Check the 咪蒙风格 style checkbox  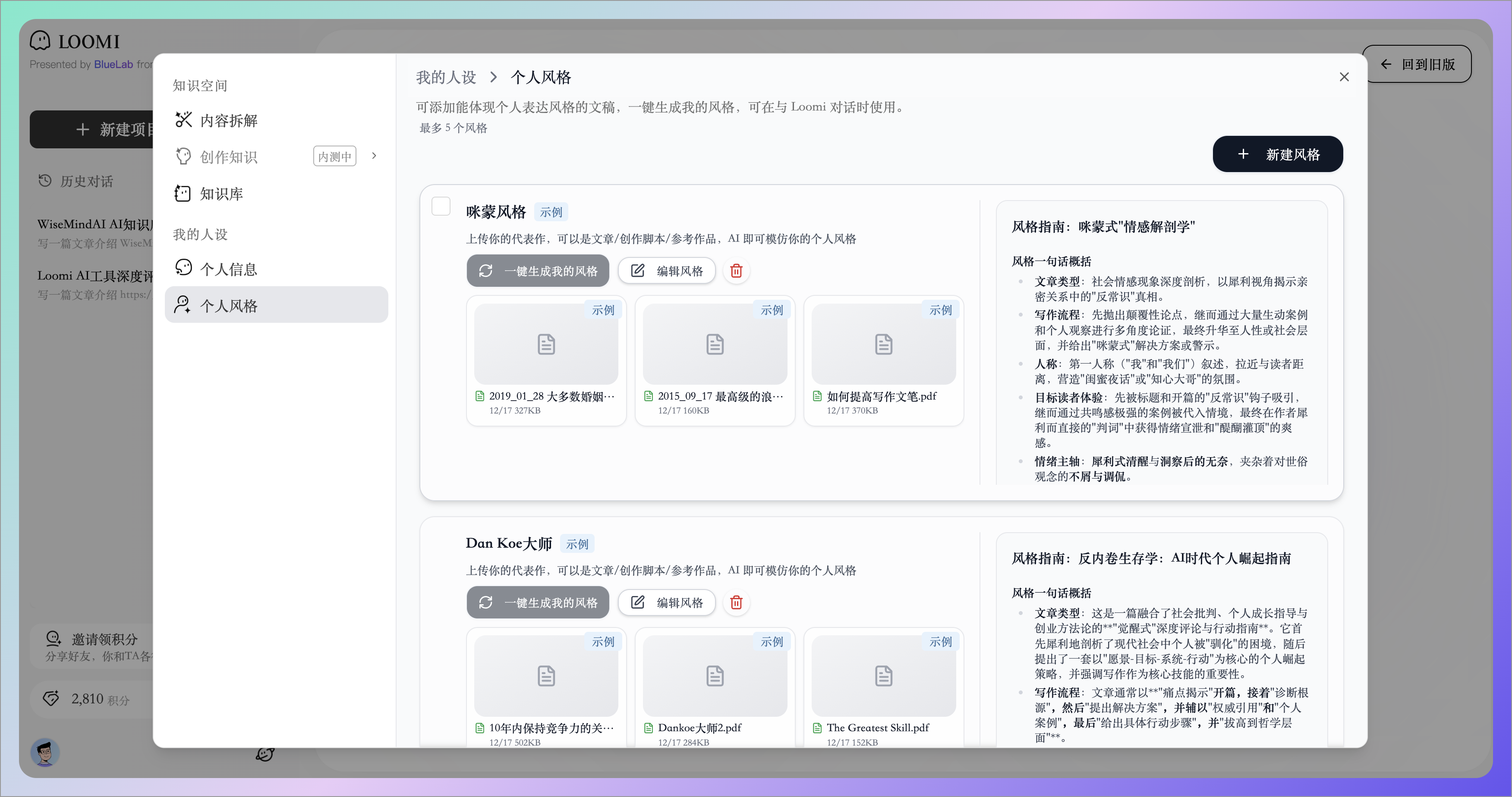coord(441,207)
